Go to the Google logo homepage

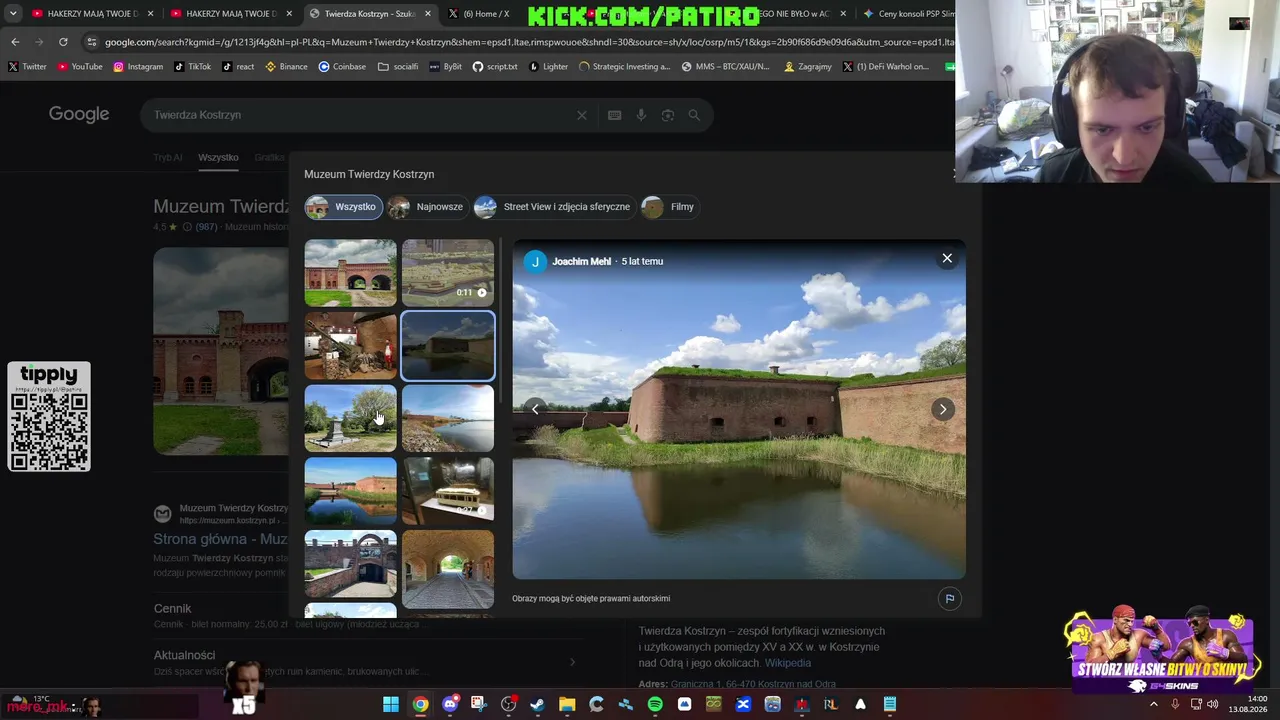pos(79,114)
